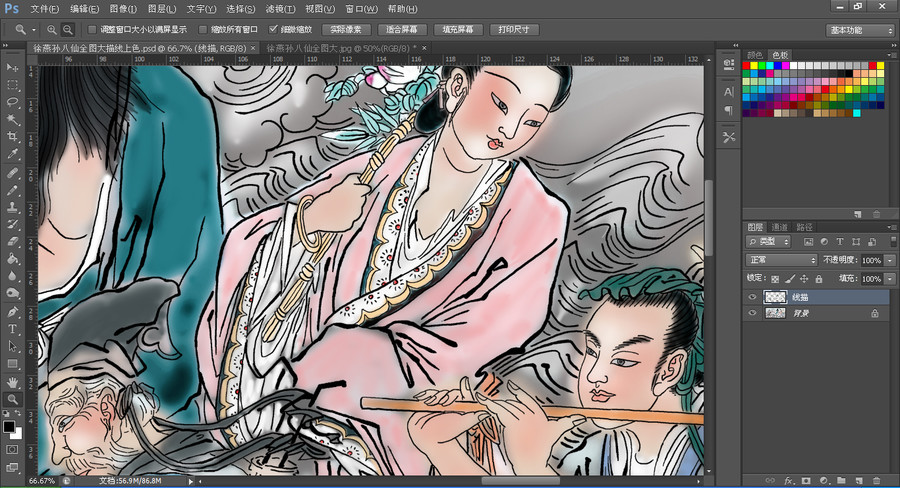Image resolution: width=900 pixels, height=488 pixels.
Task: Open zoom tool preset picker arrow
Action: 34,30
